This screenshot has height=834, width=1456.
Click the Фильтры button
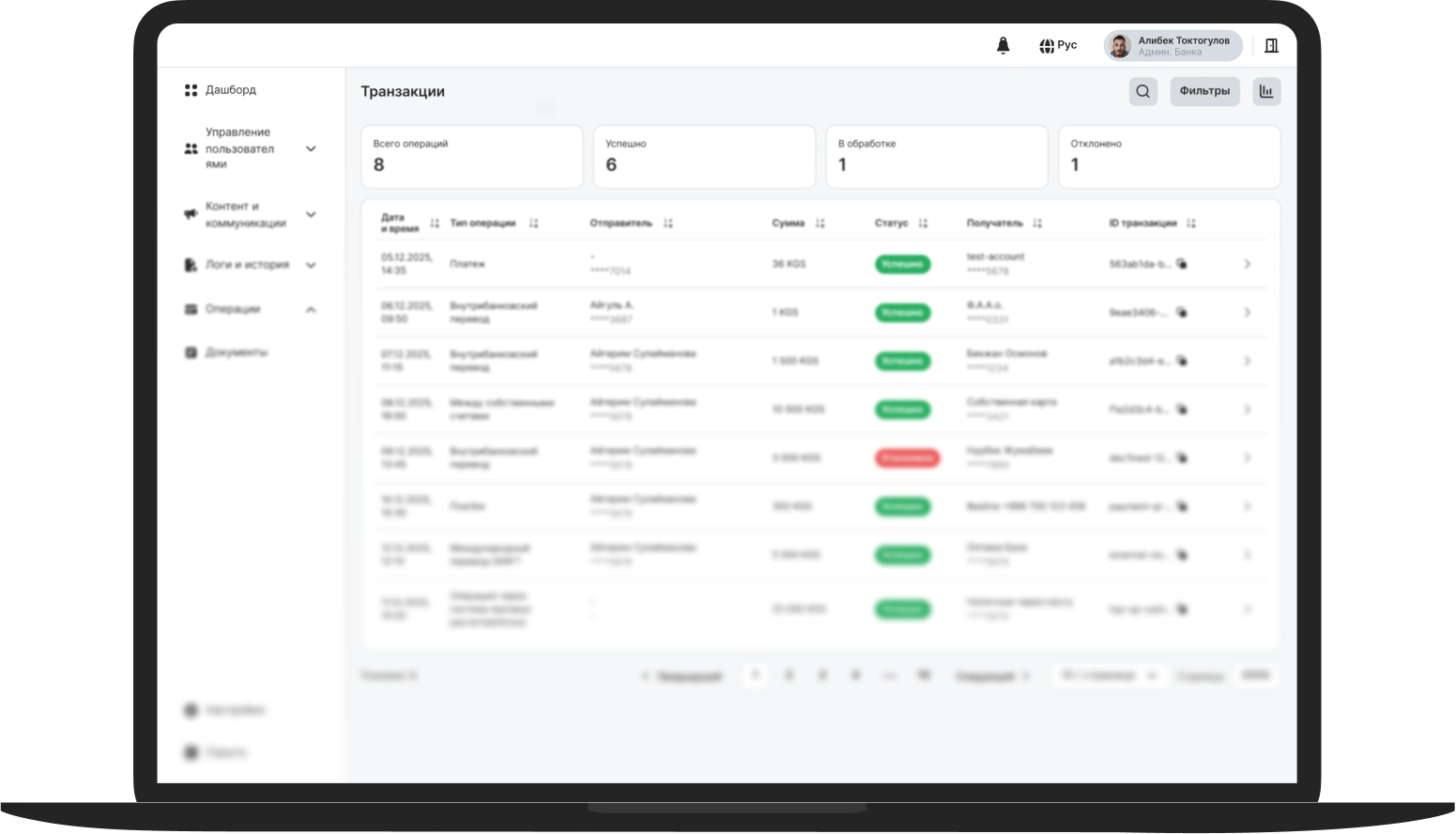(x=1203, y=91)
